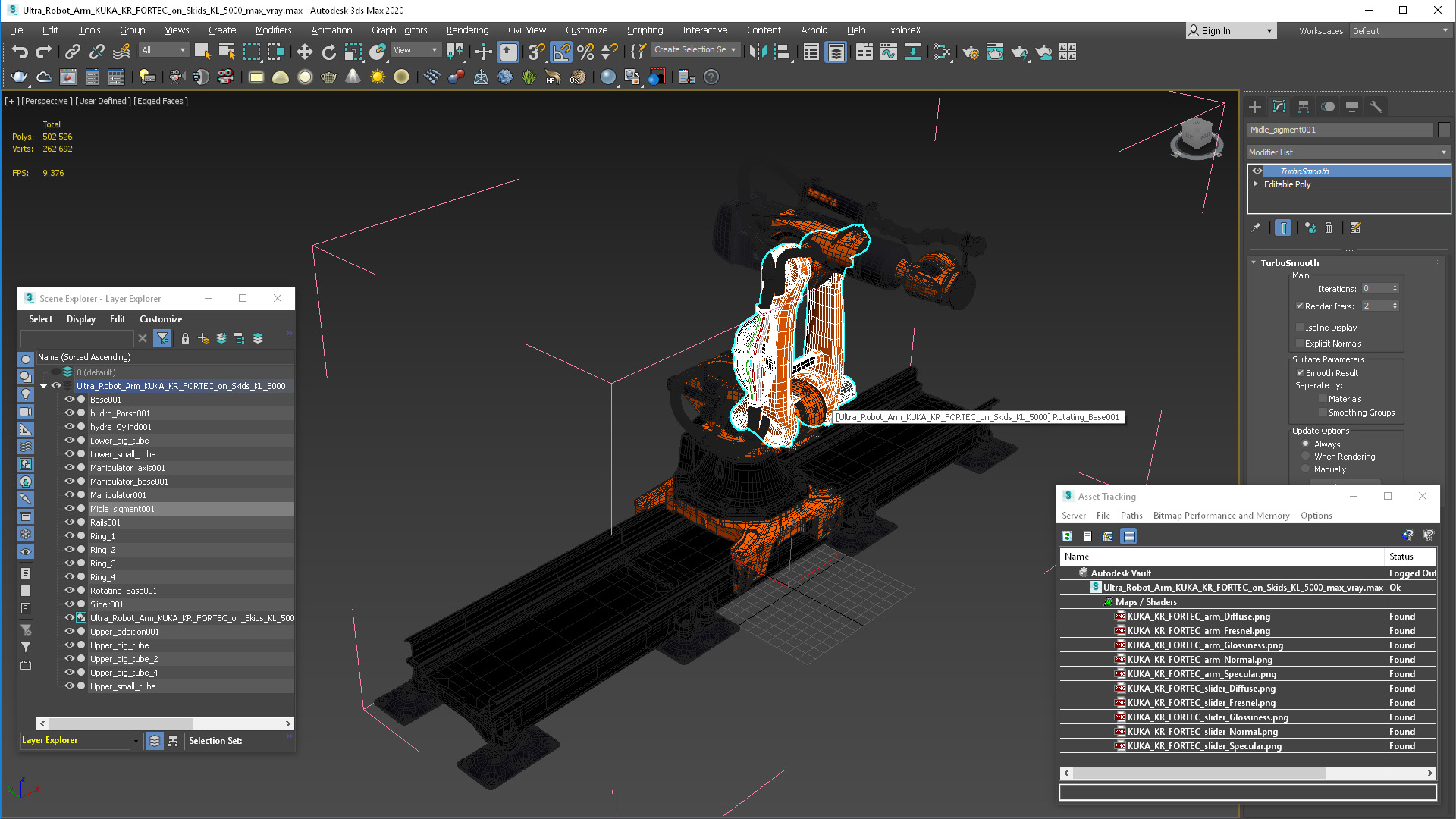1456x819 pixels.
Task: Open the Display panel icon
Action: 1352,107
